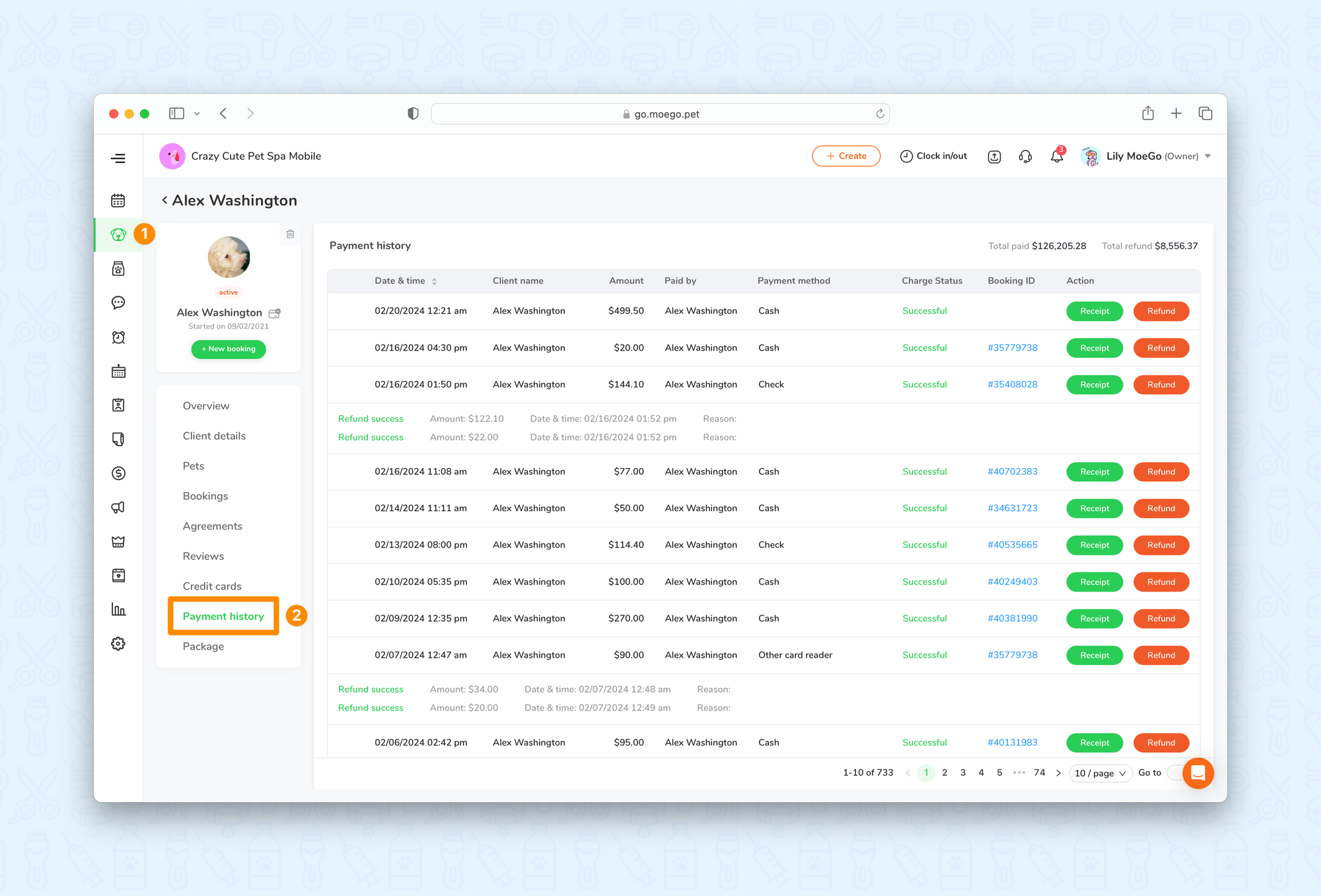Open the marketing megaphone icon
Viewport: 1321px width, 896px height.
[x=118, y=507]
